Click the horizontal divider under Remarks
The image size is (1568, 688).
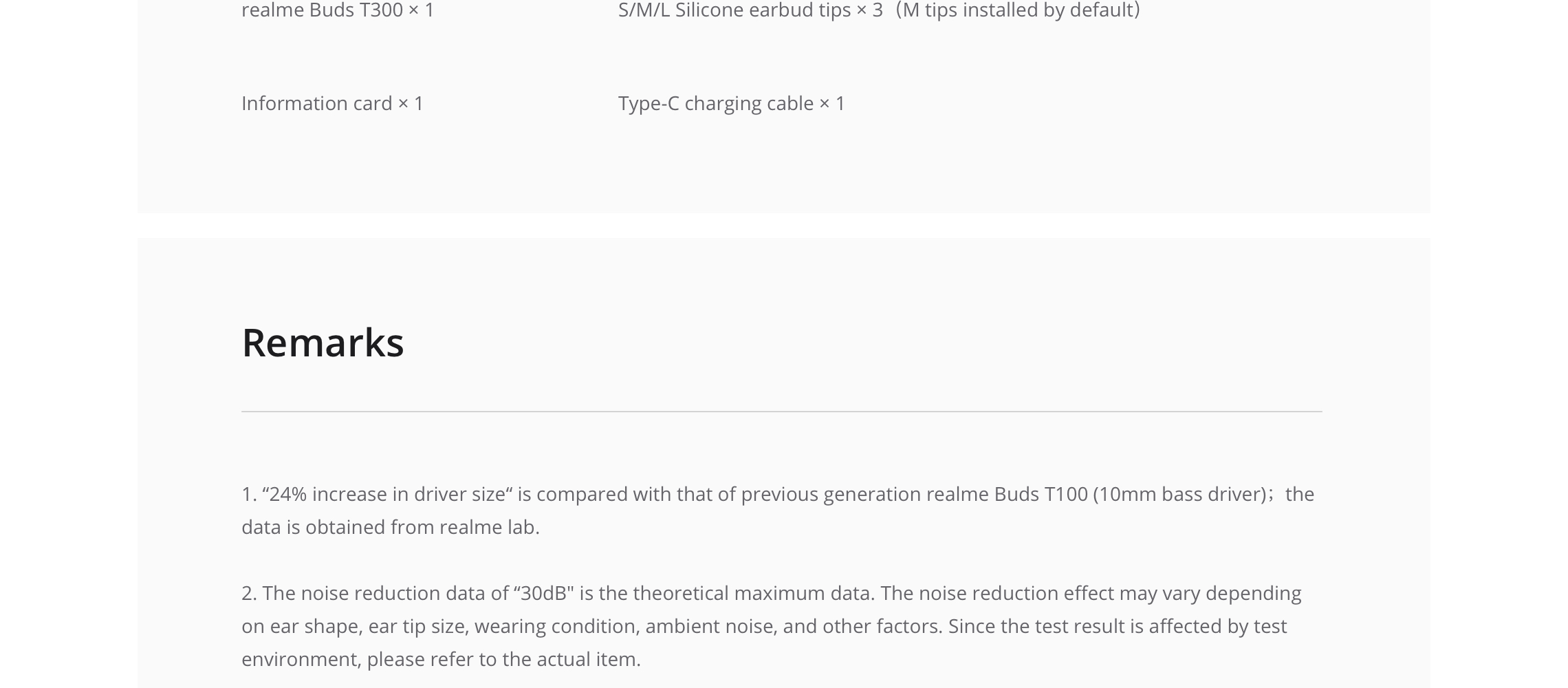(x=781, y=411)
